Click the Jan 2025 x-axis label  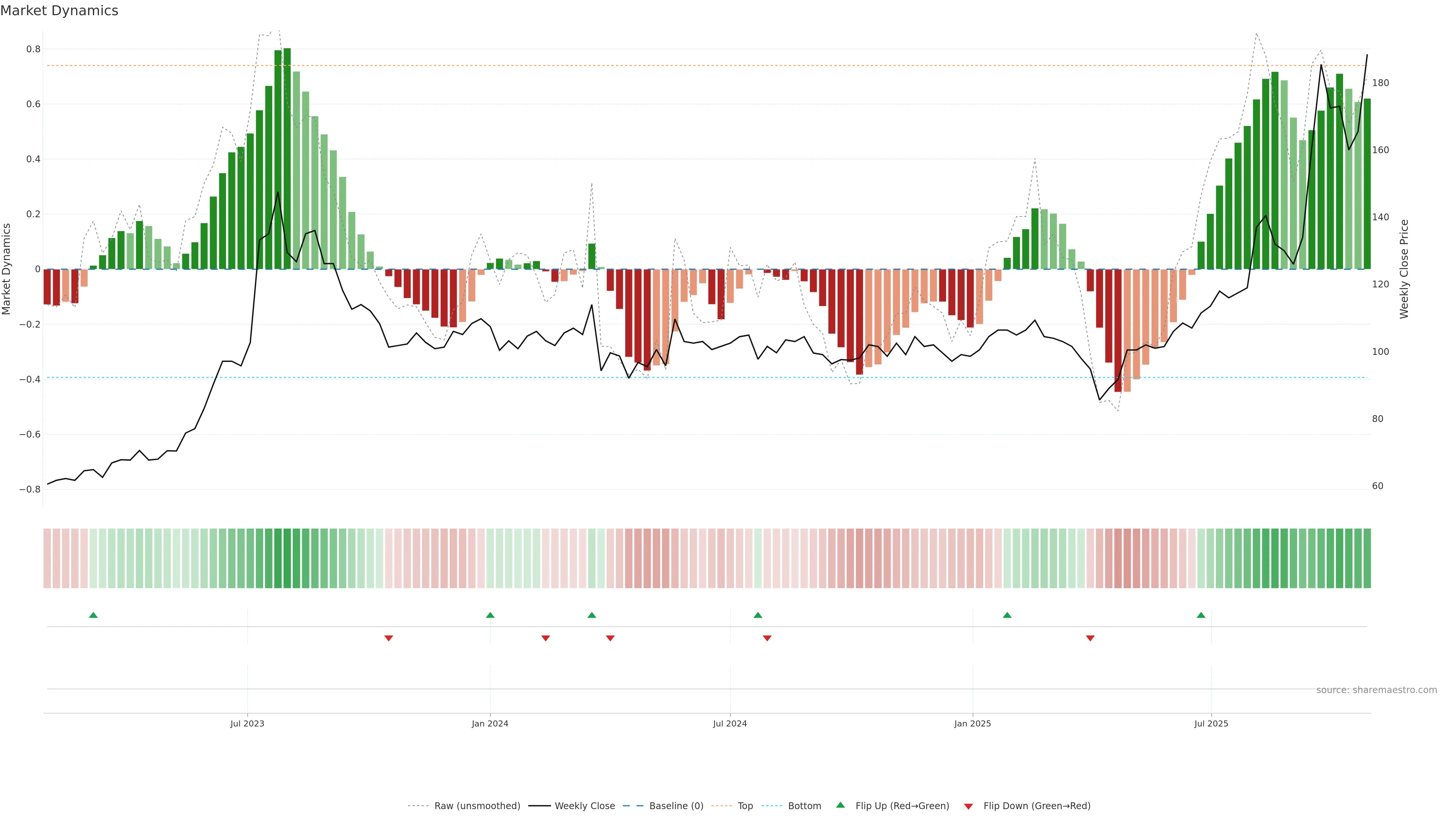click(x=972, y=723)
